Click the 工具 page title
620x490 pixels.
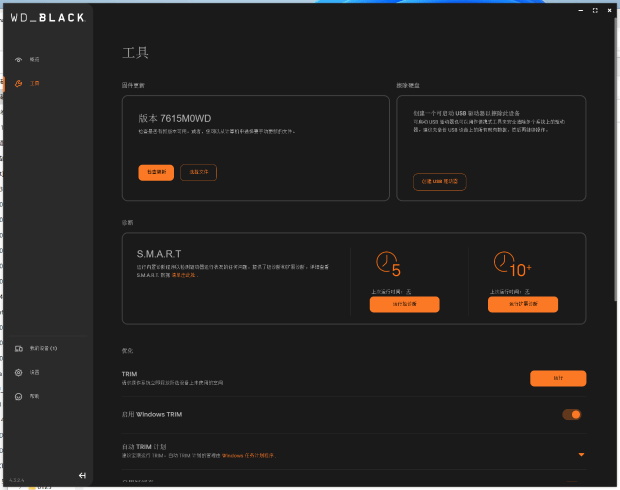[x=135, y=53]
